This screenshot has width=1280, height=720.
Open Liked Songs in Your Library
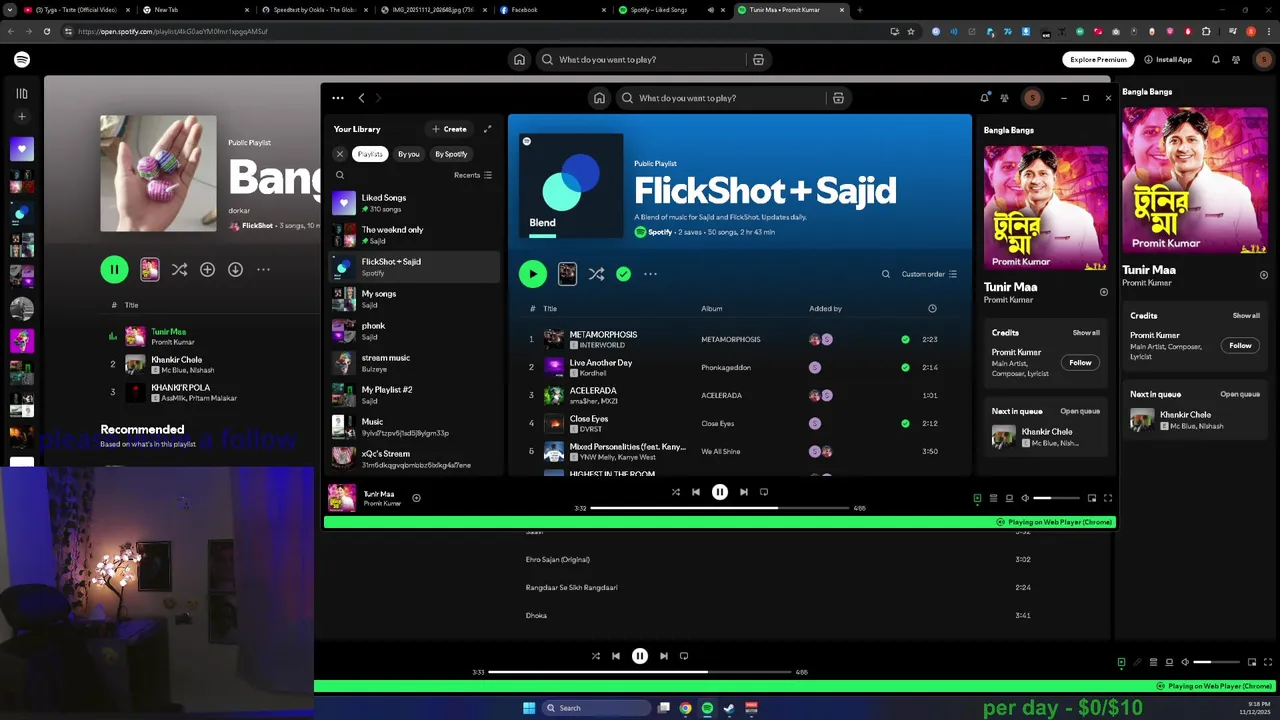pyautogui.click(x=415, y=203)
